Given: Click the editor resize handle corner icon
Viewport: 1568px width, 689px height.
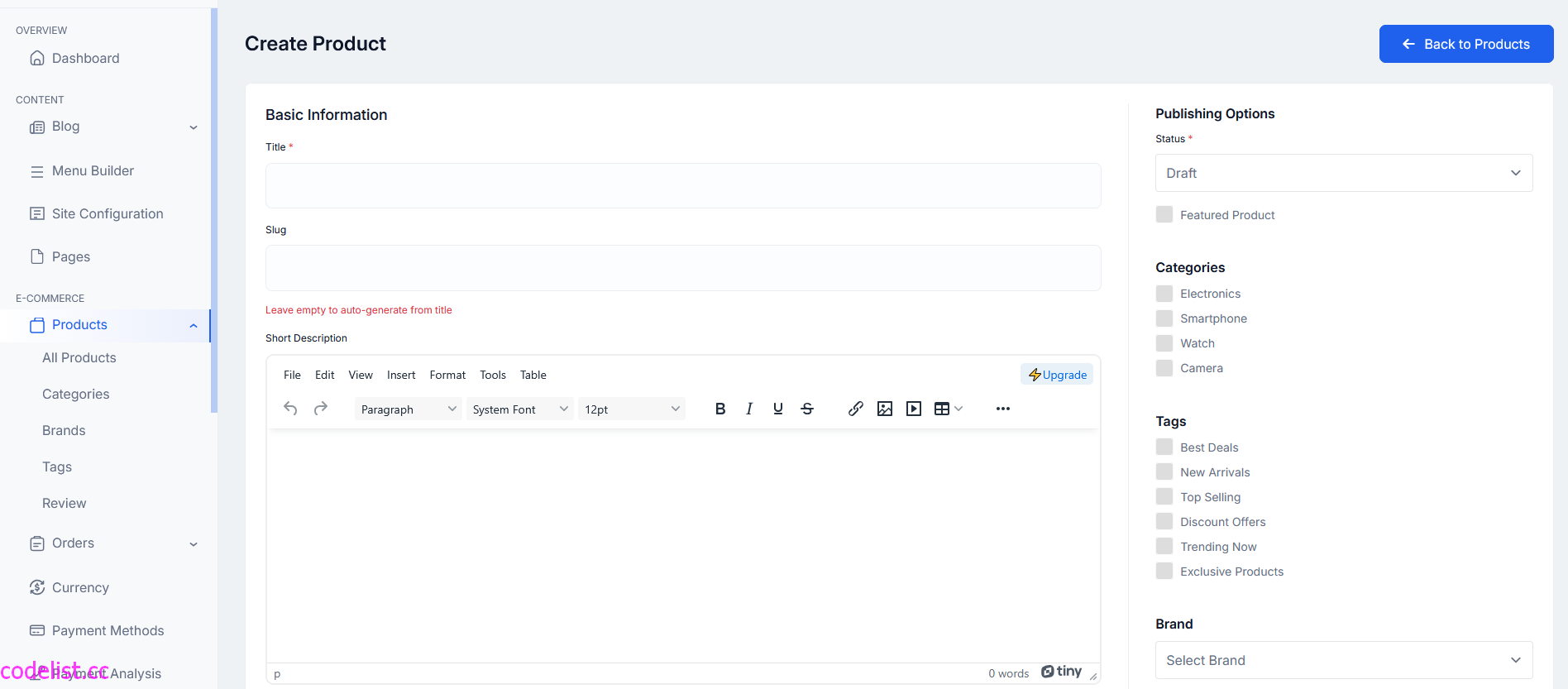Looking at the screenshot, I should click(x=1092, y=676).
